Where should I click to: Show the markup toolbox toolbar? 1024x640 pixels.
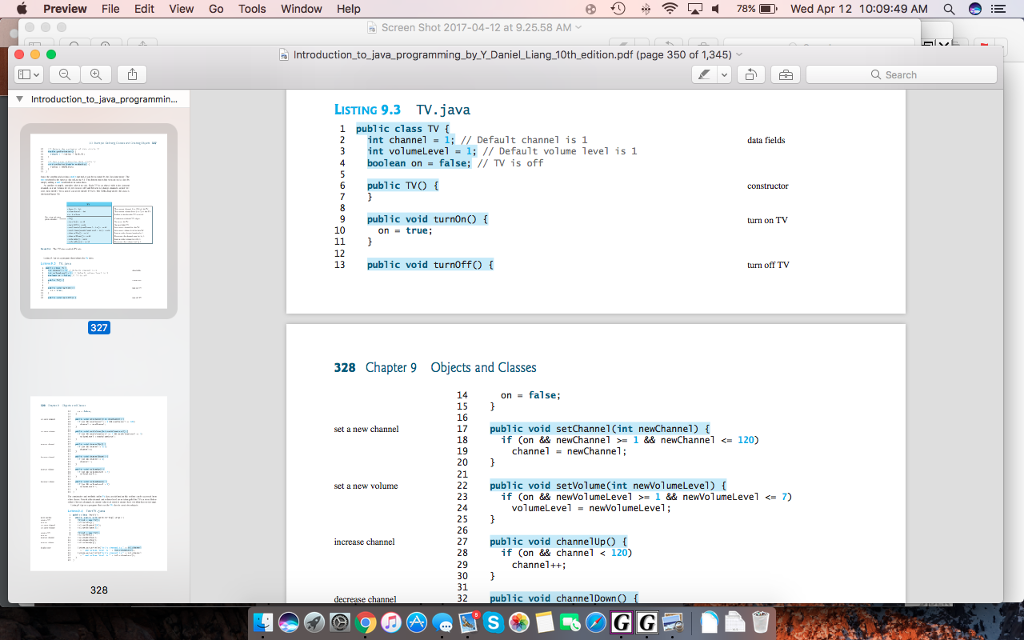click(x=786, y=73)
